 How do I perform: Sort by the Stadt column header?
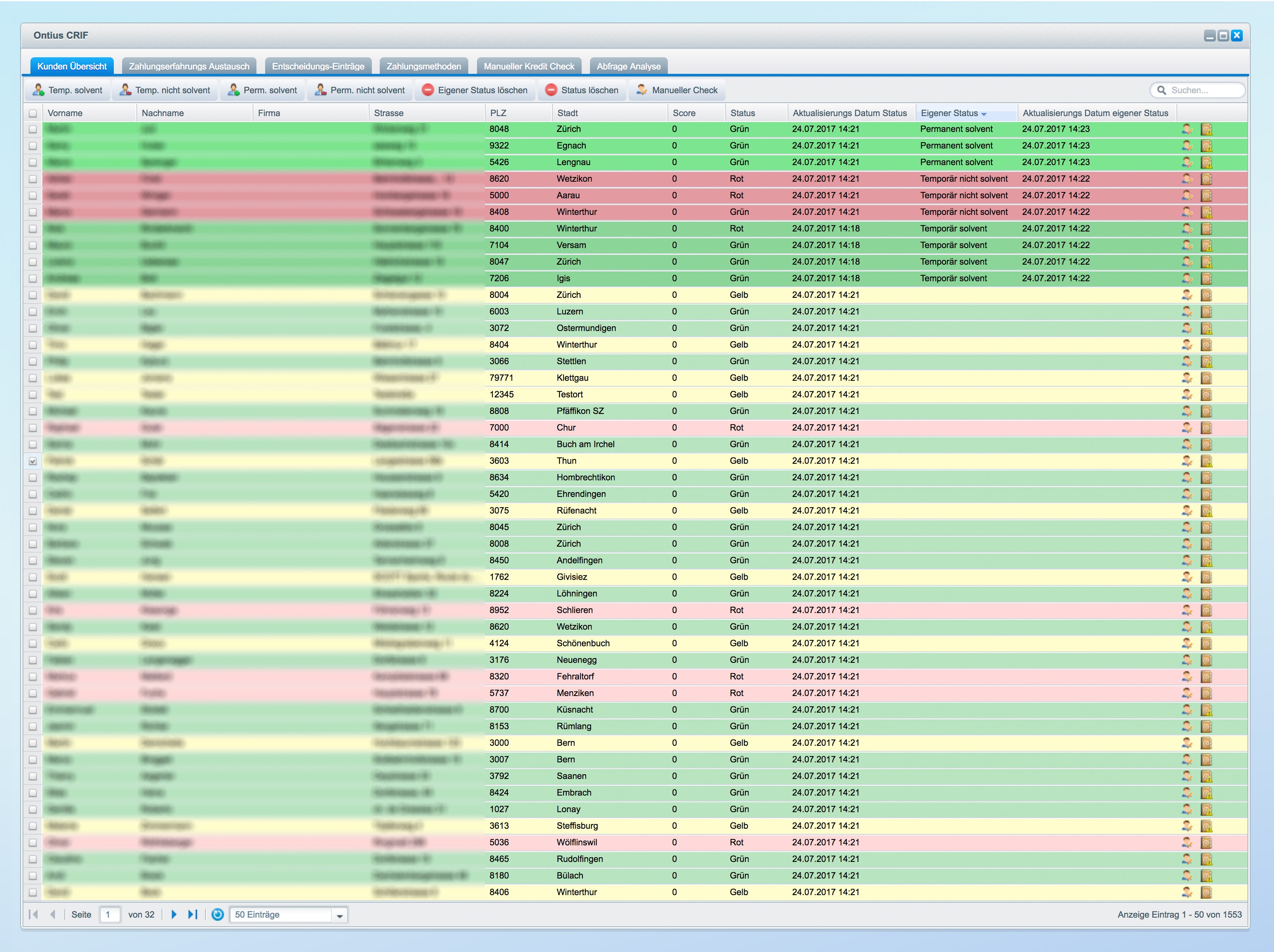coord(610,113)
